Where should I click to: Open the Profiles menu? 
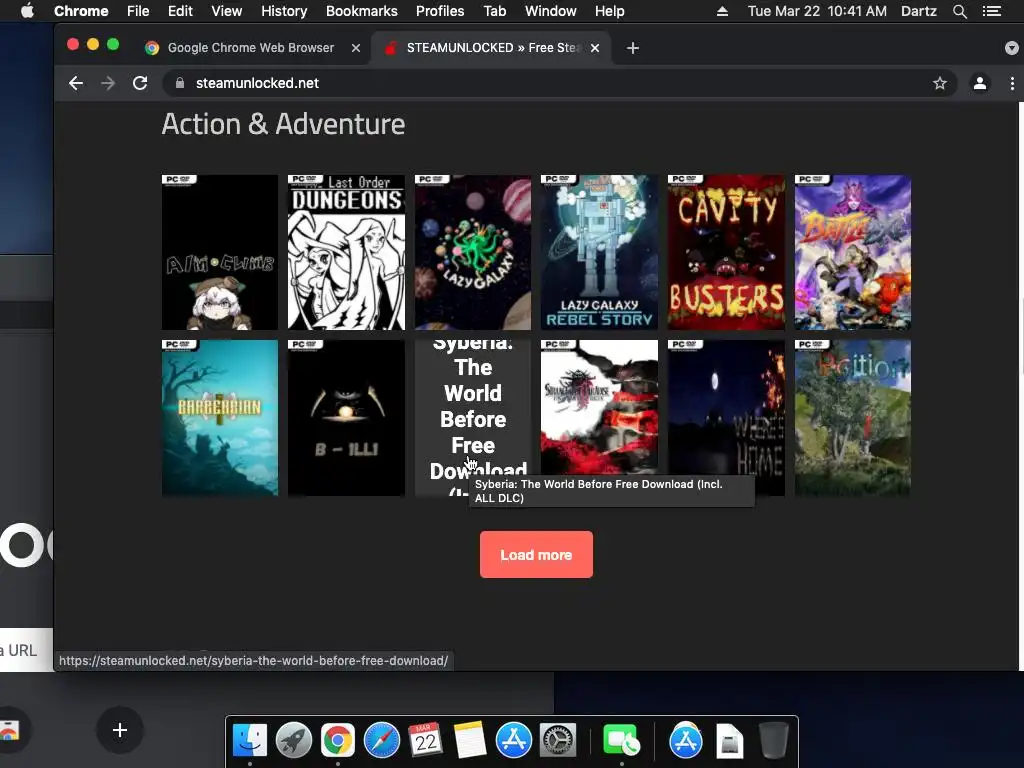[x=440, y=11]
